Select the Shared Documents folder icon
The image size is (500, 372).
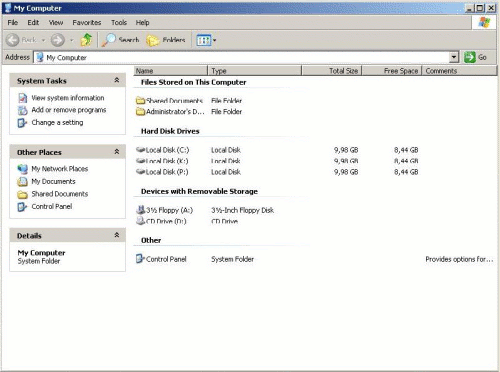pyautogui.click(x=140, y=100)
